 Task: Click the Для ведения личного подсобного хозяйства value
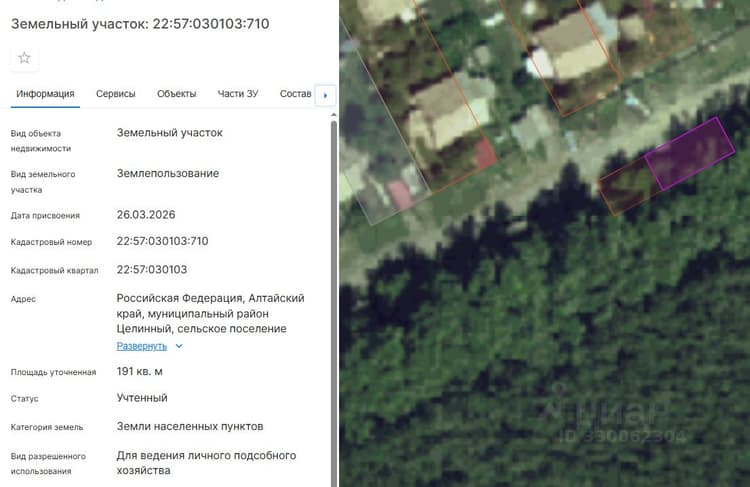tap(206, 463)
